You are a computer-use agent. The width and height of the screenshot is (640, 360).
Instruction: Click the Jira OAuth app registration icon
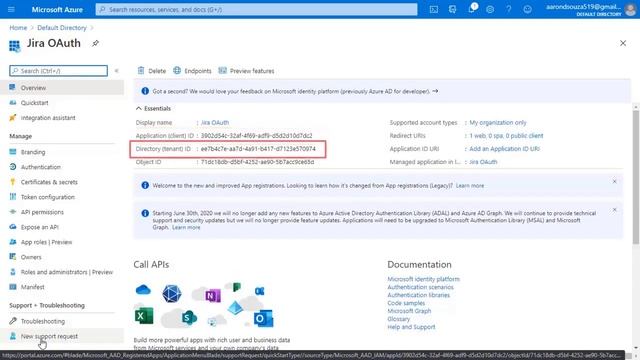(15, 46)
